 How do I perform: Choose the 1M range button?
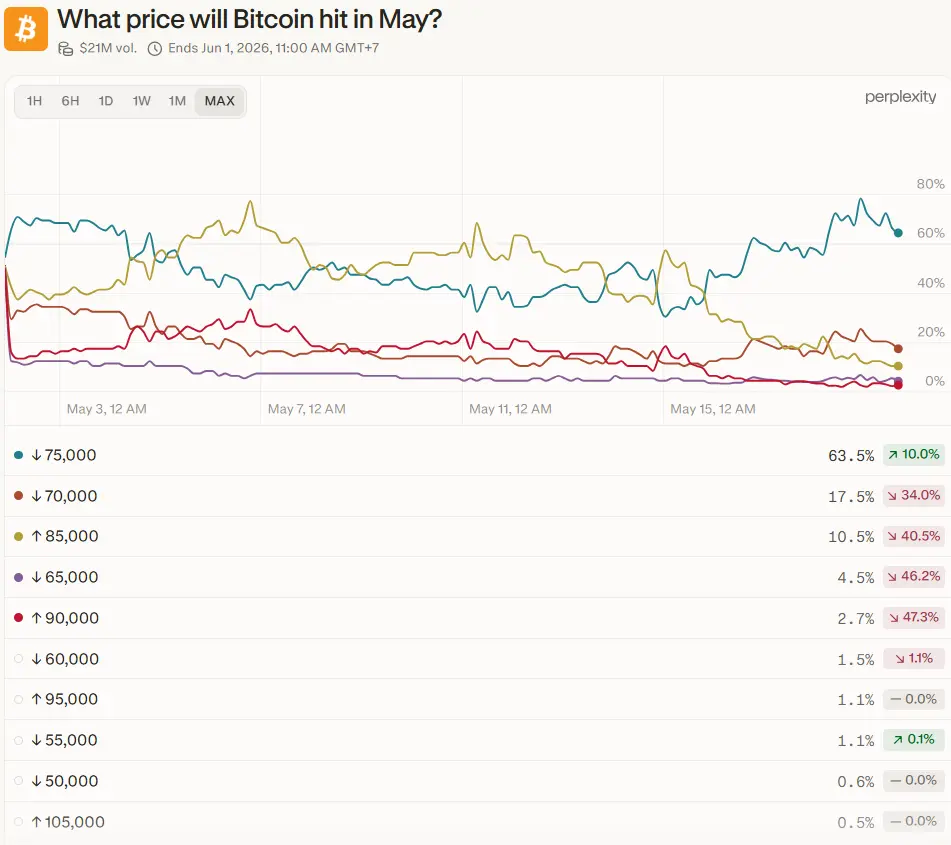(177, 101)
